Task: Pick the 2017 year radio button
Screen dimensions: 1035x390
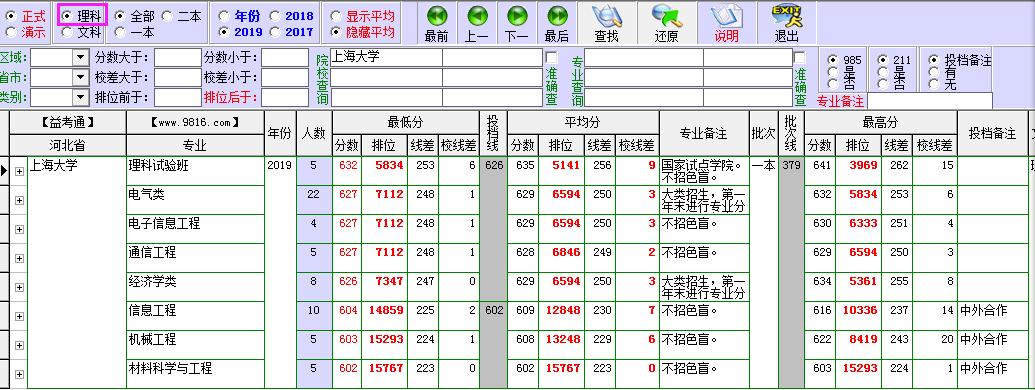Action: tap(275, 32)
